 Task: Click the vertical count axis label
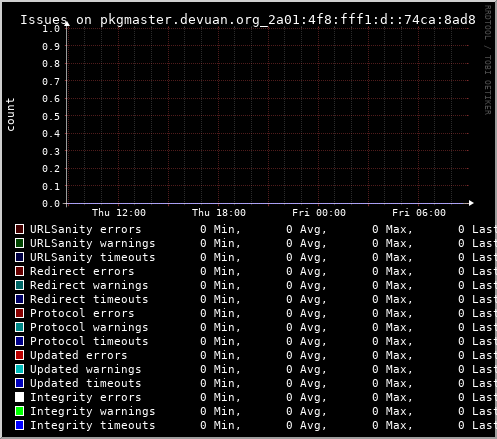[x=10, y=114]
